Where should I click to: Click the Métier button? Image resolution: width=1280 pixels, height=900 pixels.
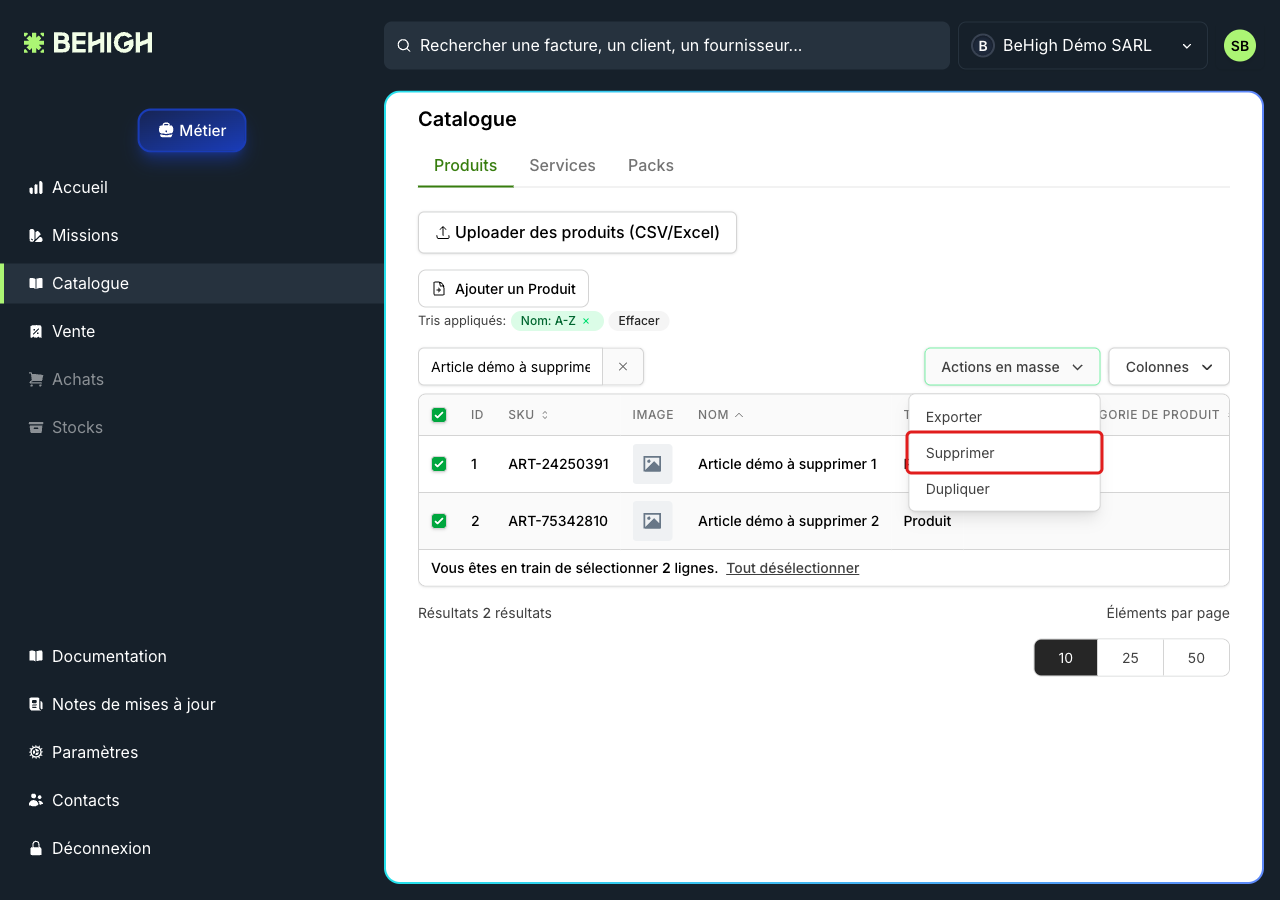click(x=192, y=131)
